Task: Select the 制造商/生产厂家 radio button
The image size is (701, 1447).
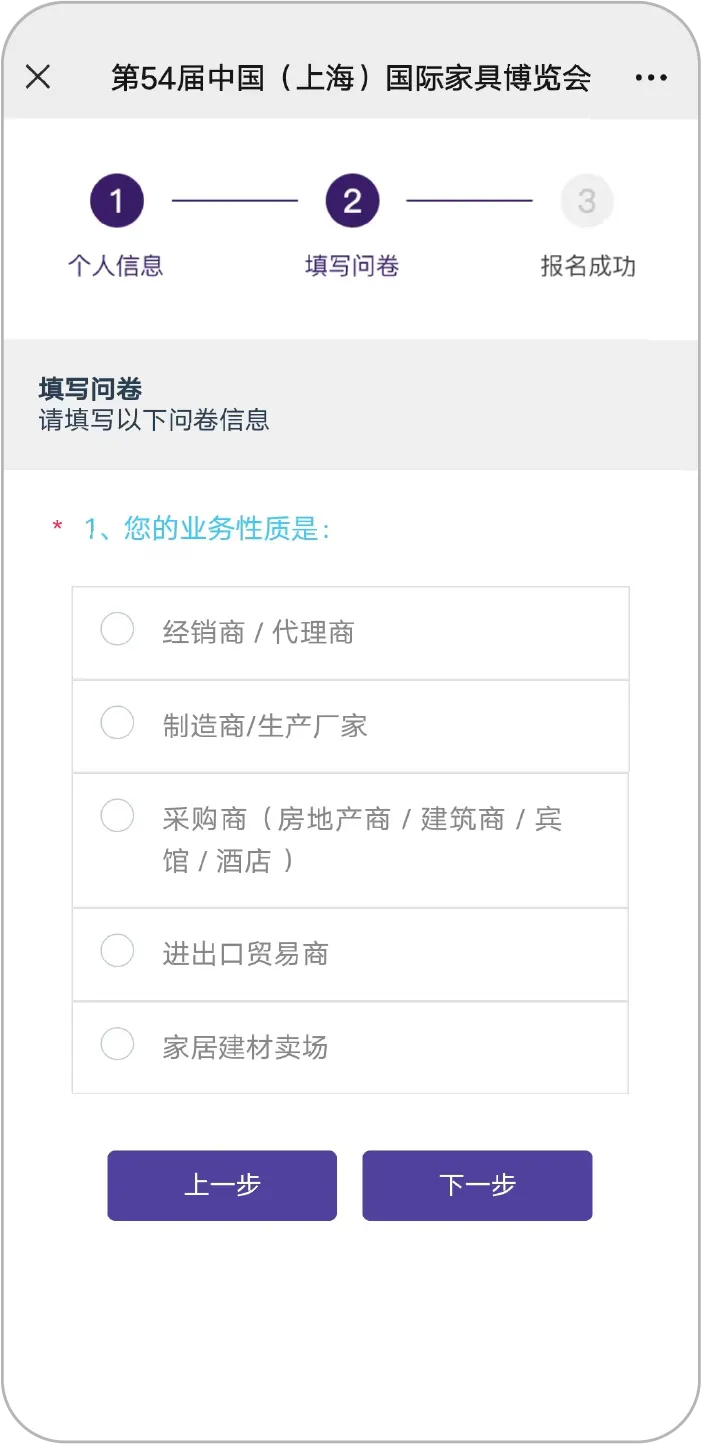Action: coord(117,723)
